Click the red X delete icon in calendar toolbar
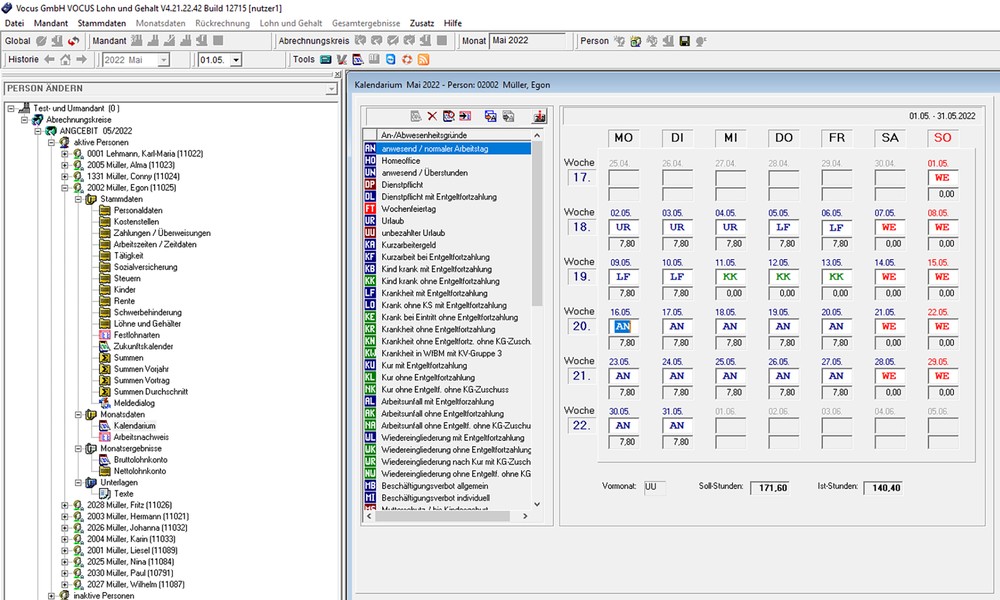 [x=433, y=116]
